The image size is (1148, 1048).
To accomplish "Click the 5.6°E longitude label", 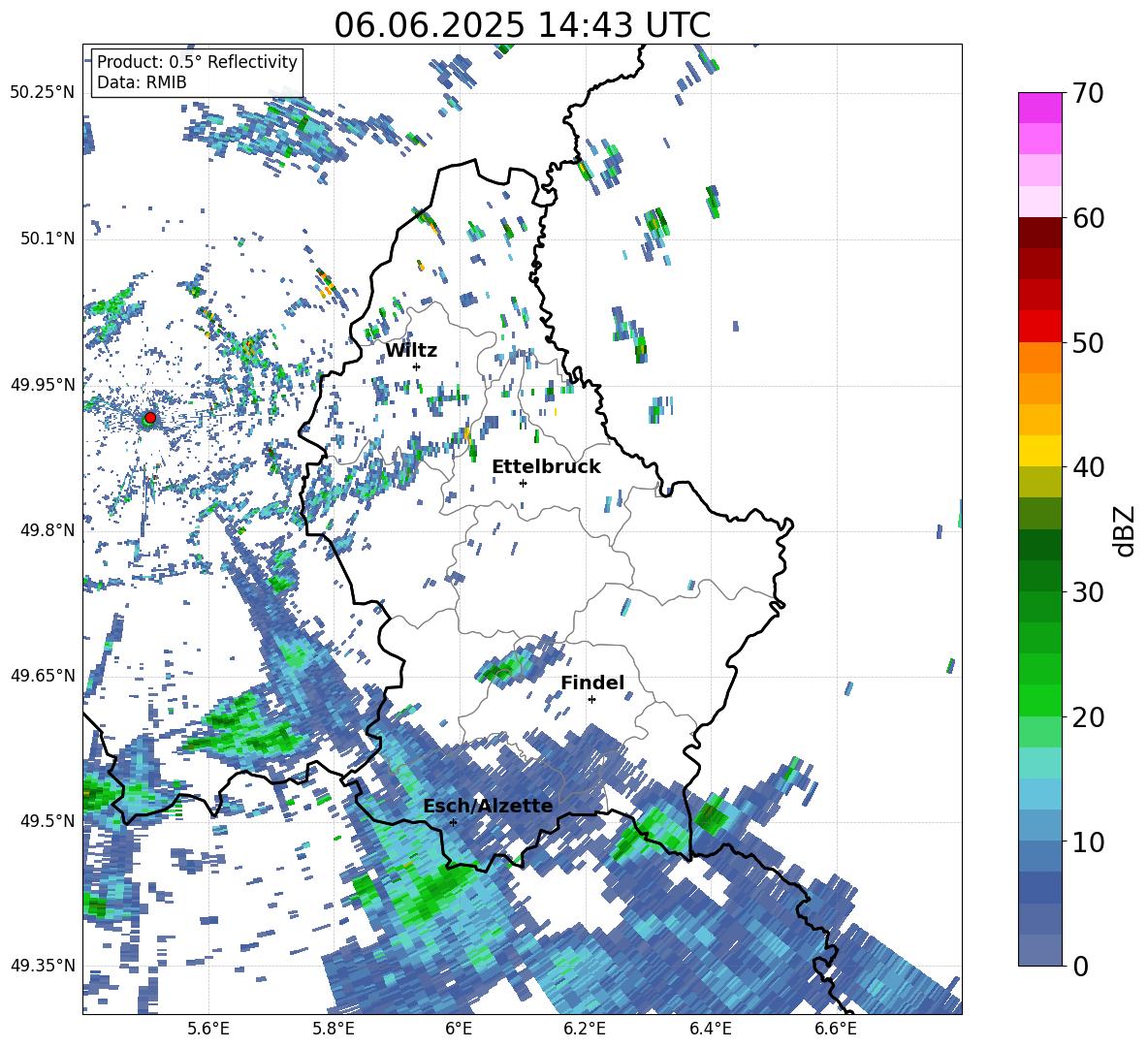I will click(208, 1029).
